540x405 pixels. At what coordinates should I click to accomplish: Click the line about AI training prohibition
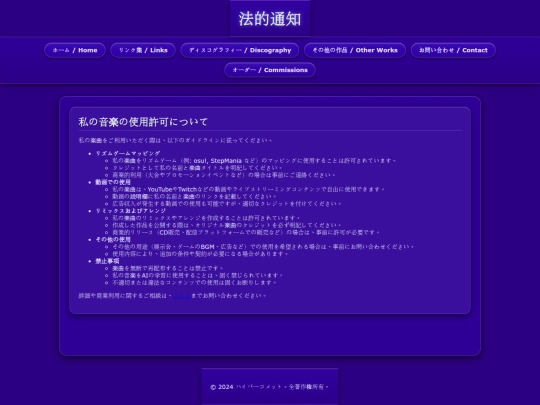click(198, 275)
